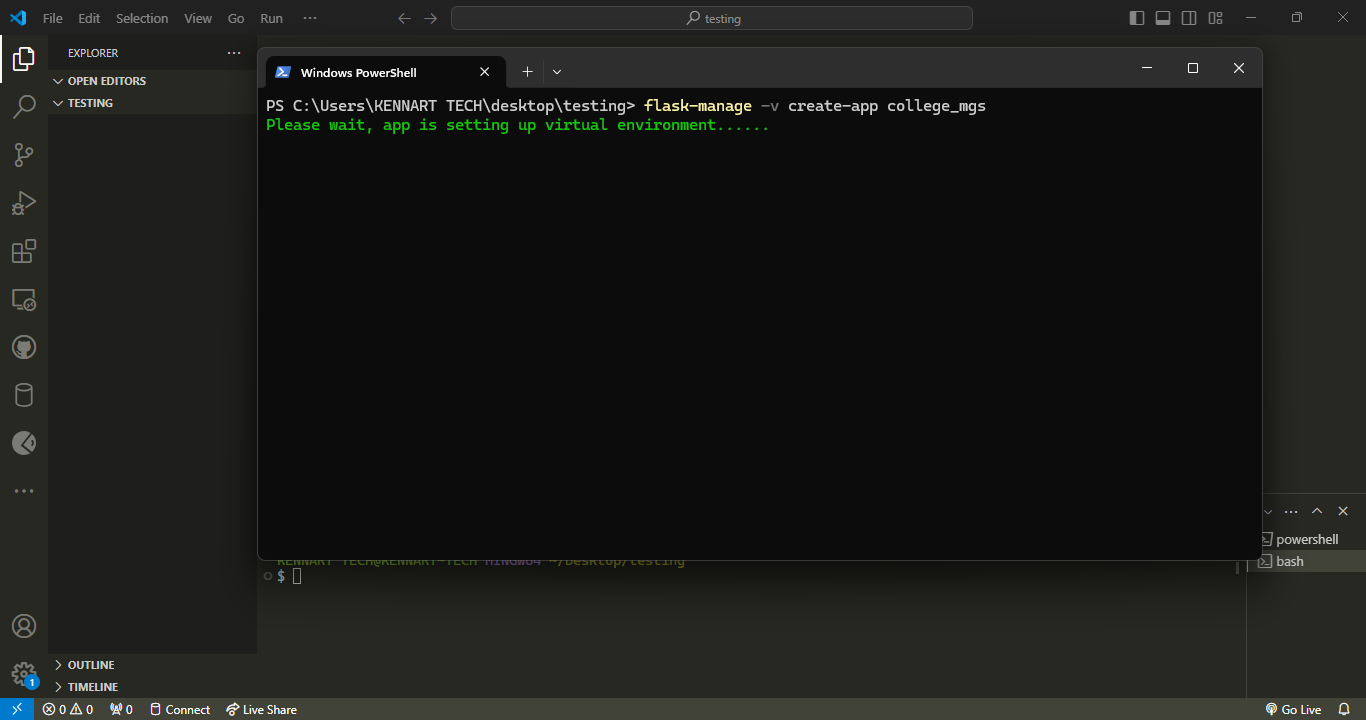Screen dimensions: 1366x720
Task: Go back using the left arrow
Action: (404, 18)
